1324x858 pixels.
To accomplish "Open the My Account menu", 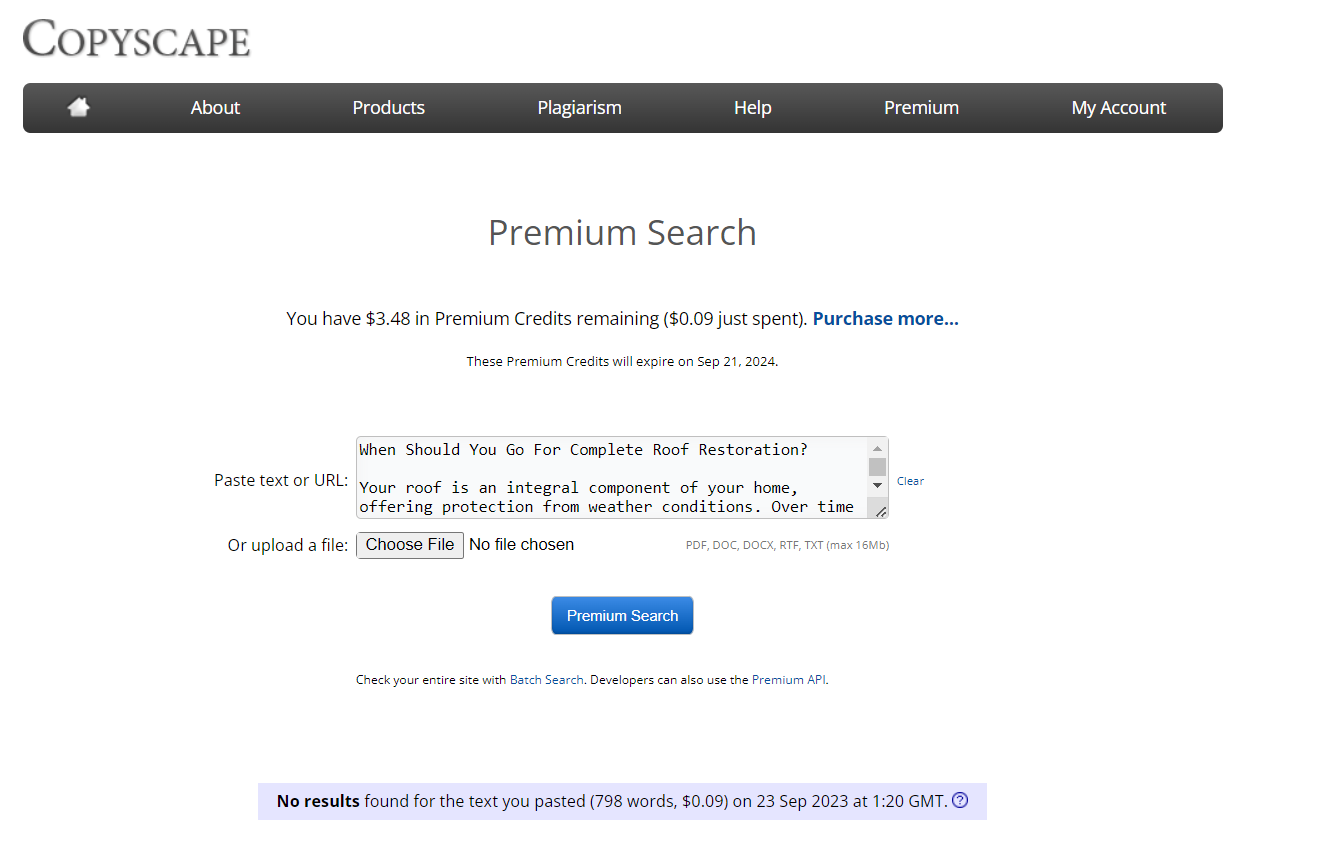I will 1119,108.
